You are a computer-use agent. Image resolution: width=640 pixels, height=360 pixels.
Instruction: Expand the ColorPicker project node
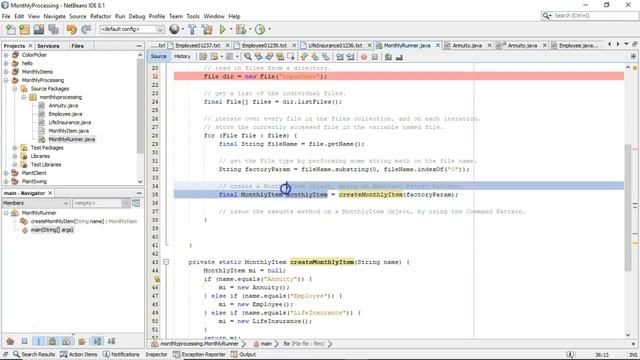[x=6, y=55]
